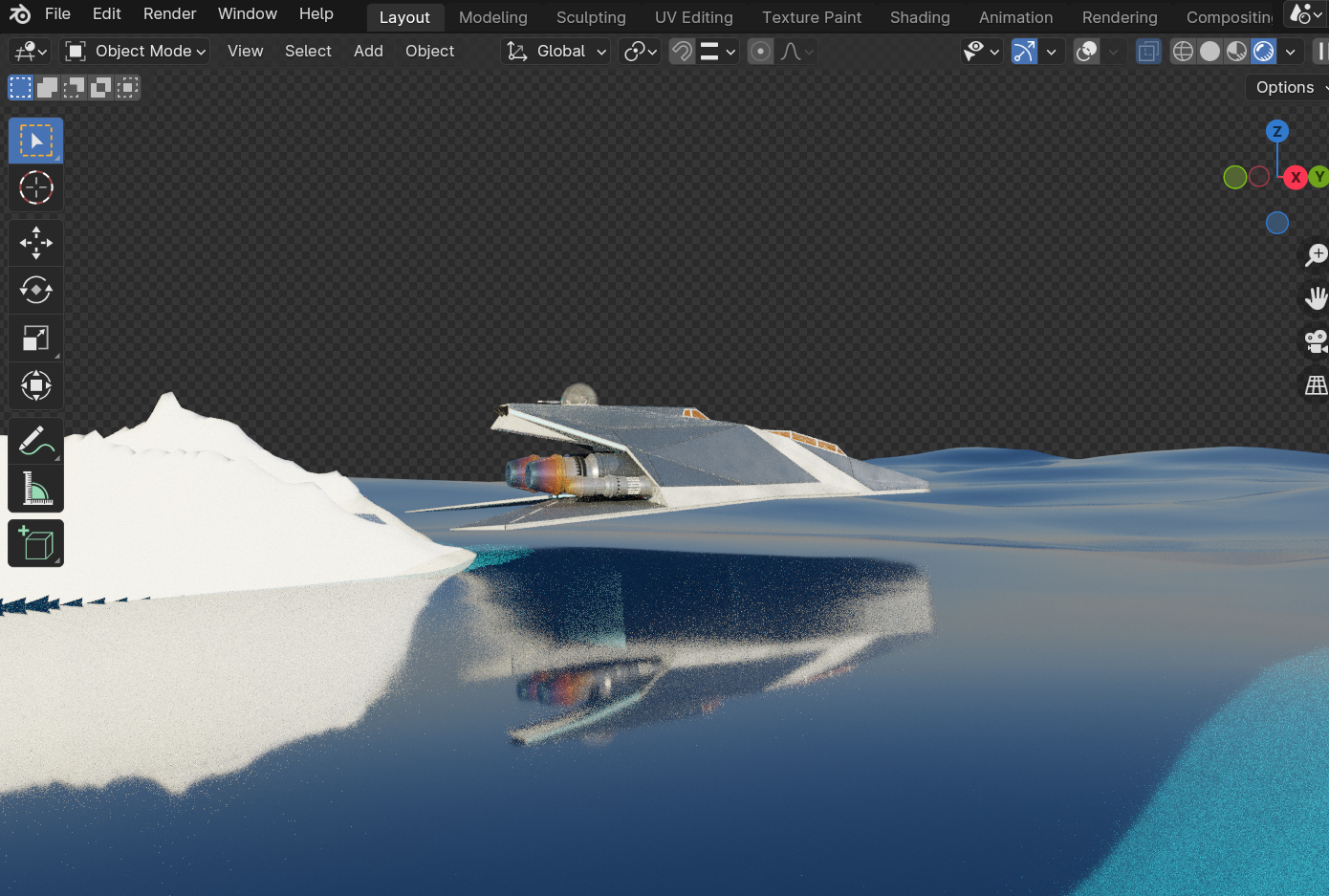Toggle viewport gizmo visibility
Image resolution: width=1329 pixels, height=896 pixels.
[1024, 52]
